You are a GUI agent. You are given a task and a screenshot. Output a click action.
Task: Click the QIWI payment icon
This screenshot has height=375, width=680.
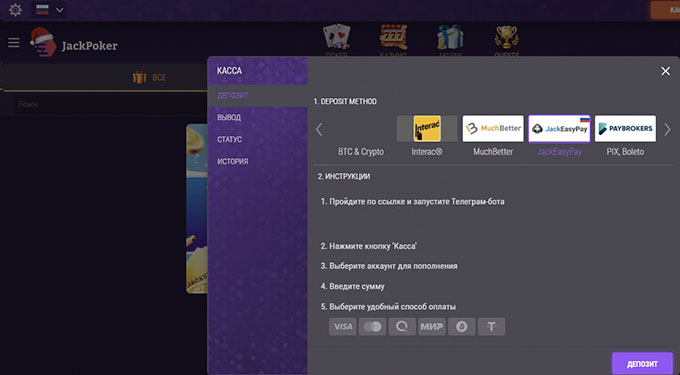[x=402, y=326]
